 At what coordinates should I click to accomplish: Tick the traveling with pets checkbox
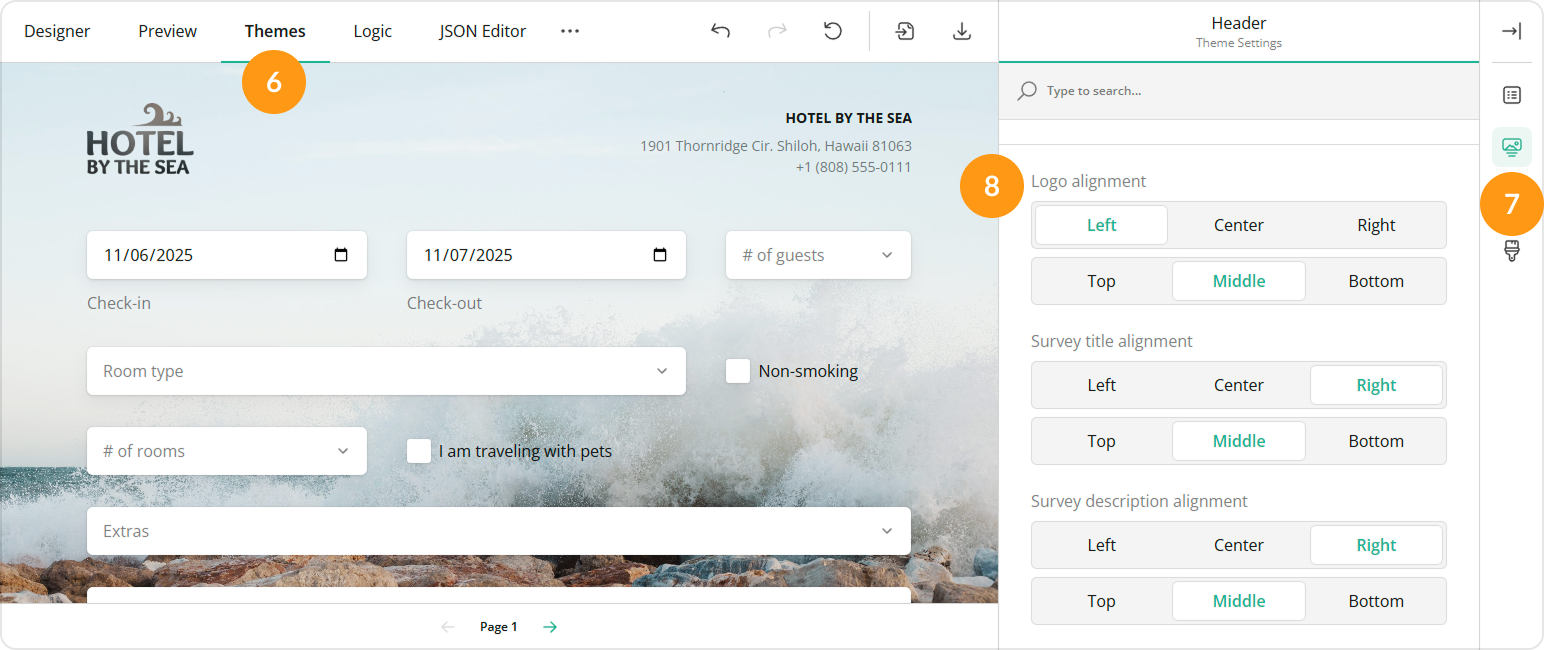pyautogui.click(x=419, y=451)
